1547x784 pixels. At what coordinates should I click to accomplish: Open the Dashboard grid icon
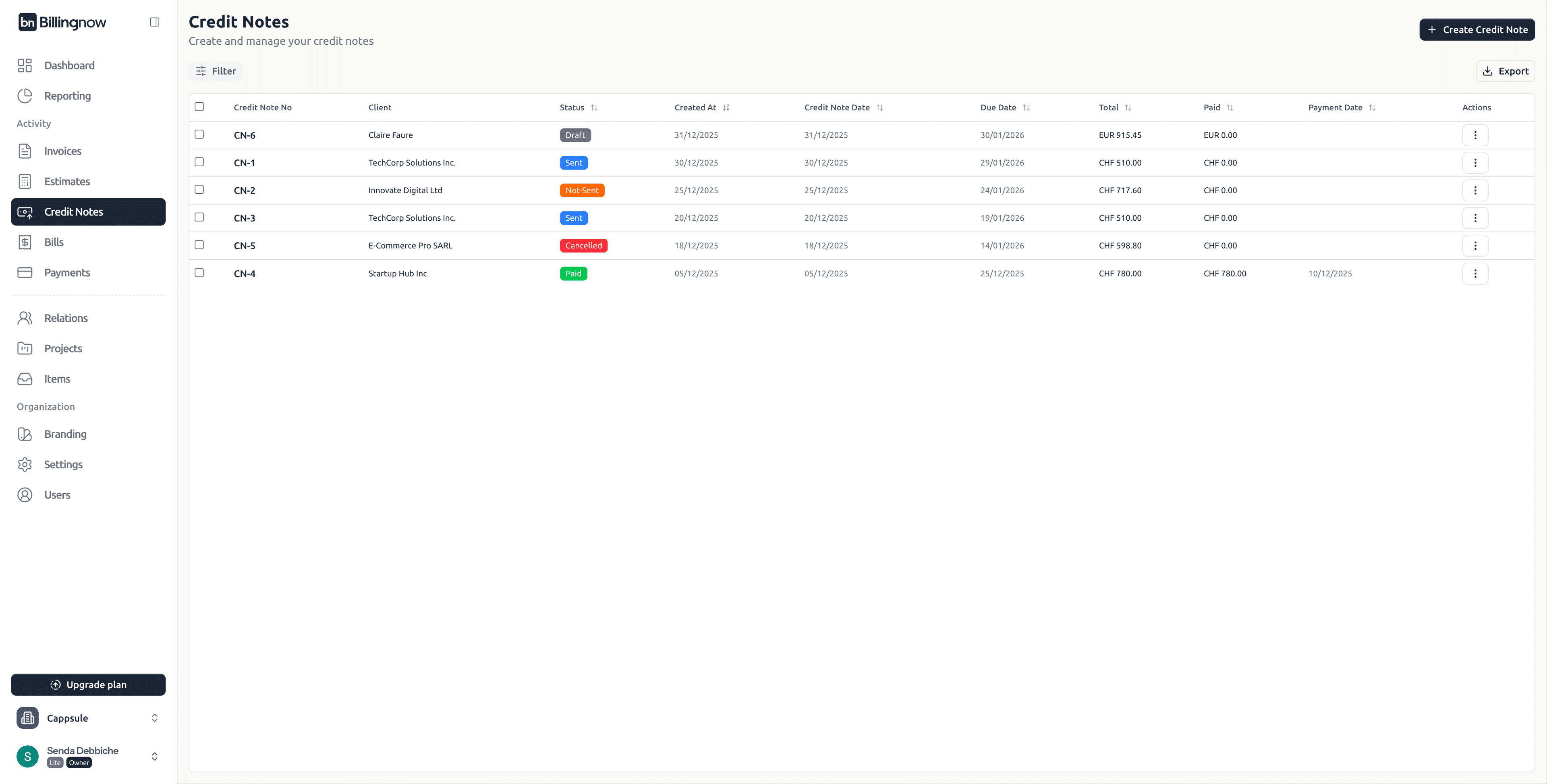pos(25,65)
